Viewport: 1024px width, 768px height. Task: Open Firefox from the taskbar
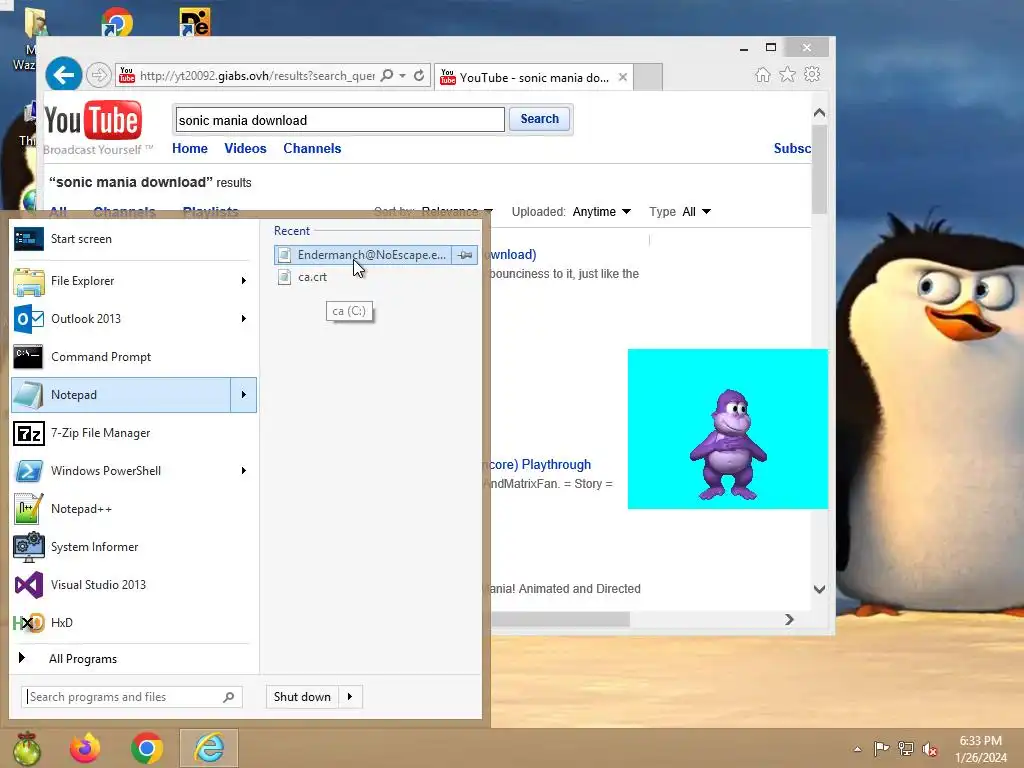(x=85, y=748)
